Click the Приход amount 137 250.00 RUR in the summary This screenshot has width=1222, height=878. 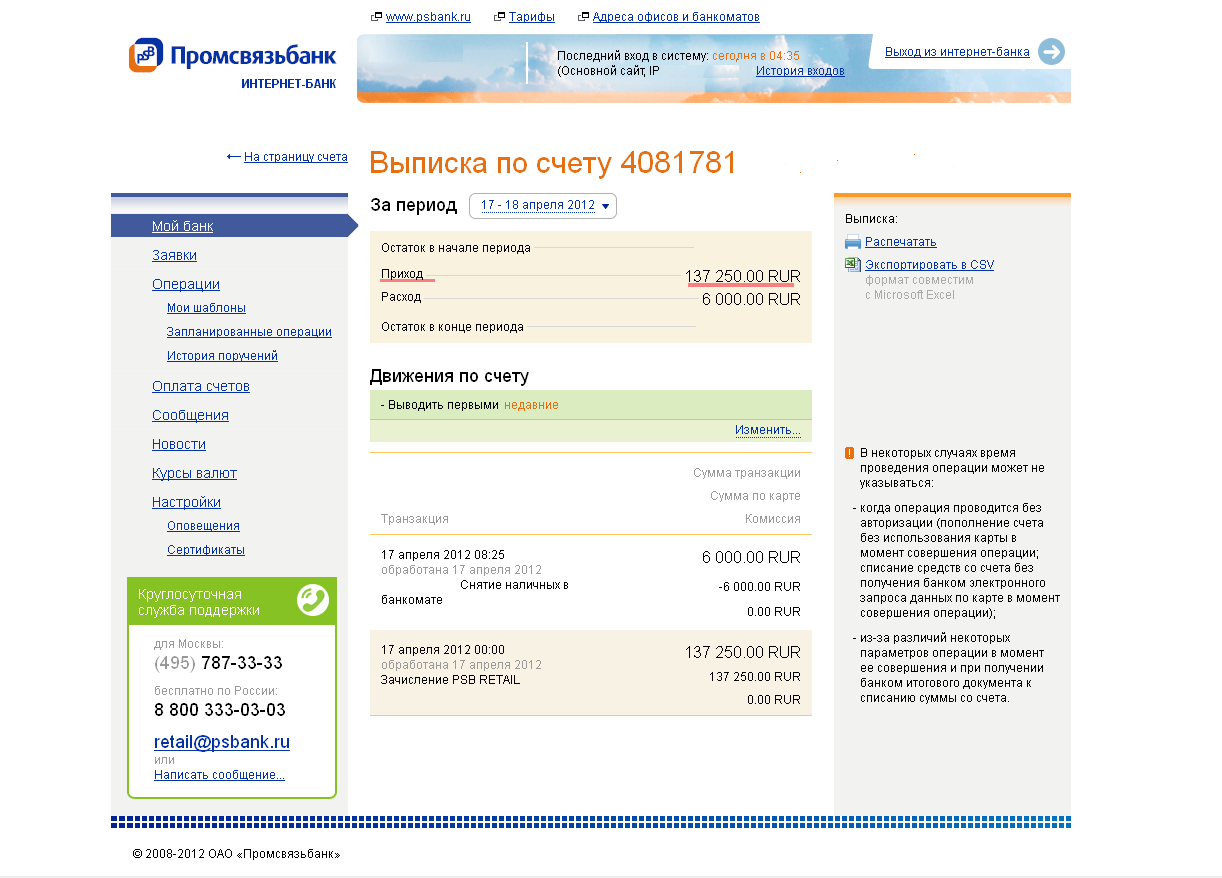click(x=743, y=276)
